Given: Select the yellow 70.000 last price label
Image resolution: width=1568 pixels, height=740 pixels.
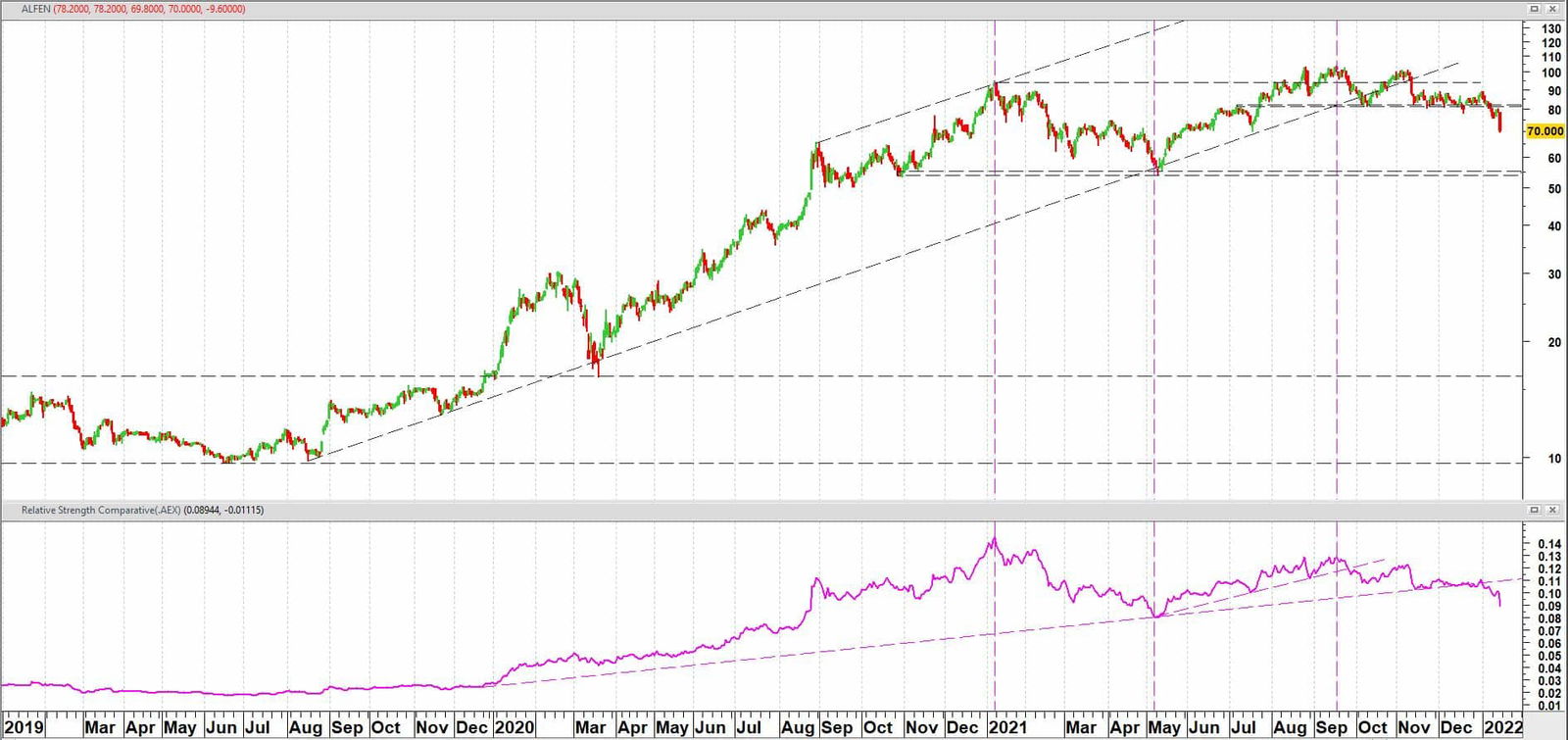Looking at the screenshot, I should coord(1544,130).
